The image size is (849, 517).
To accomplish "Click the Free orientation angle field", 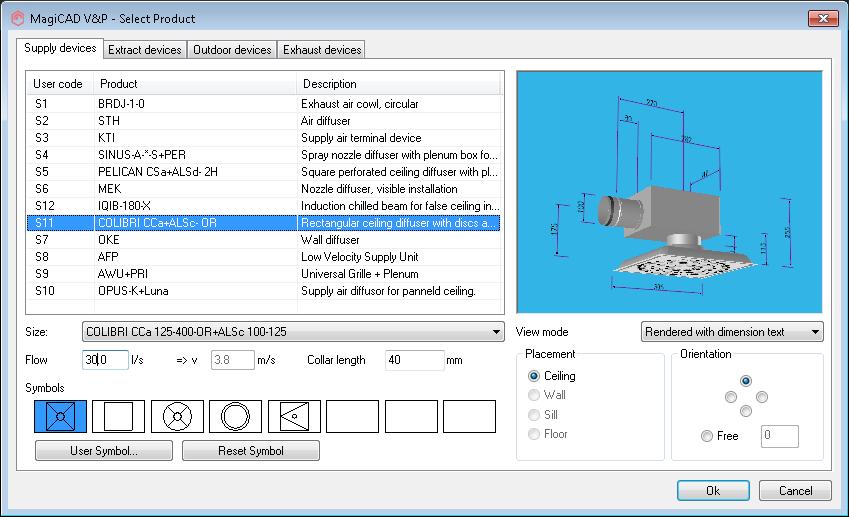I will pos(780,436).
